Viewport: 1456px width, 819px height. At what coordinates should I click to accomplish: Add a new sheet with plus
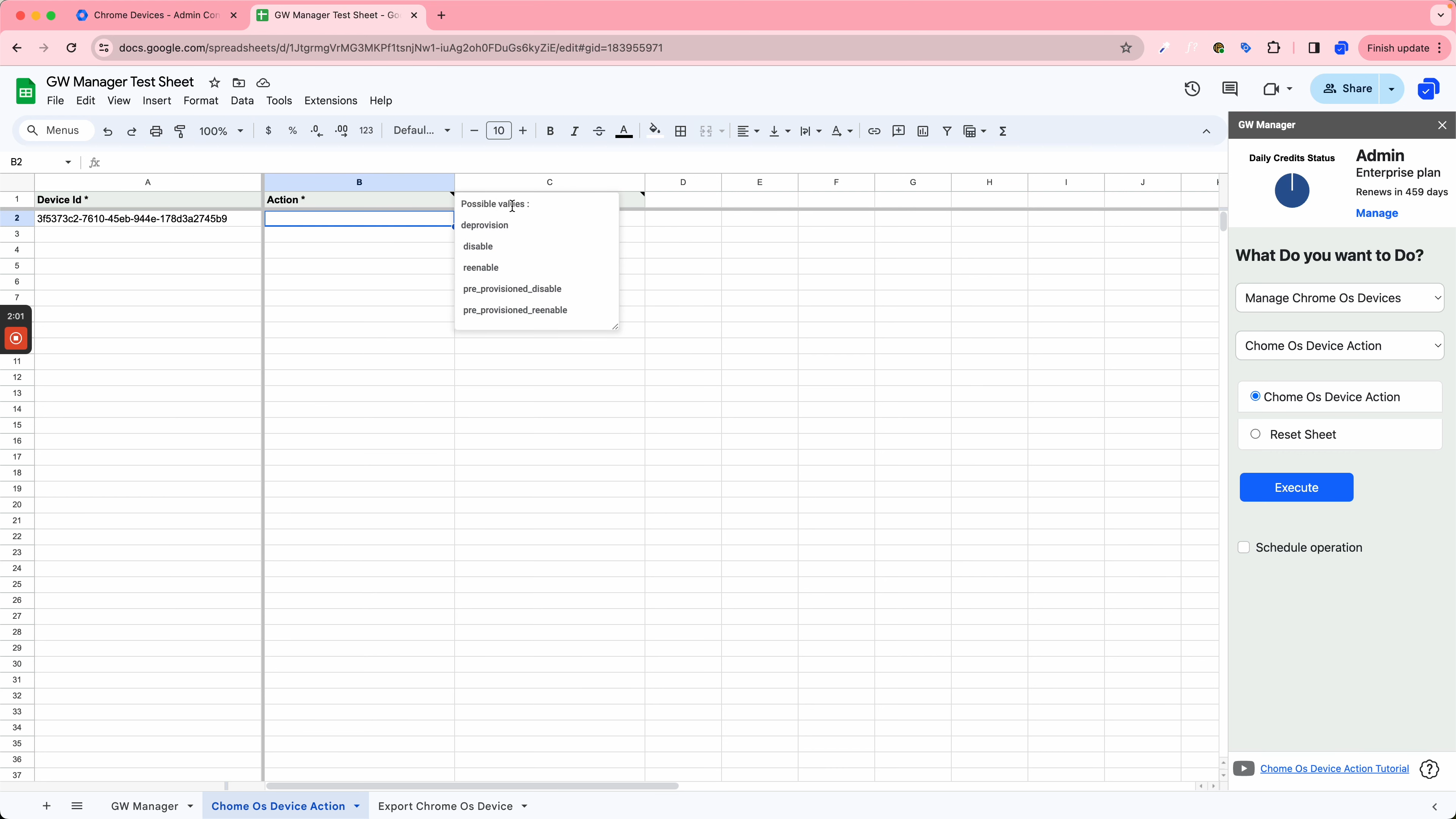pos(46,806)
